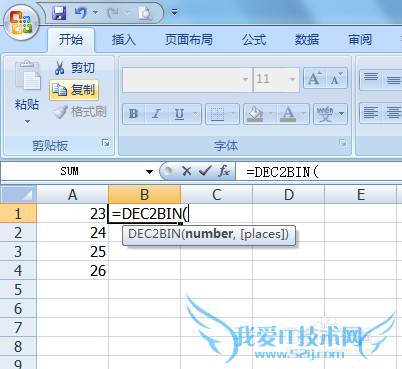The image size is (402, 369).
Task: Click cell A2 containing 24
Action: [72, 232]
